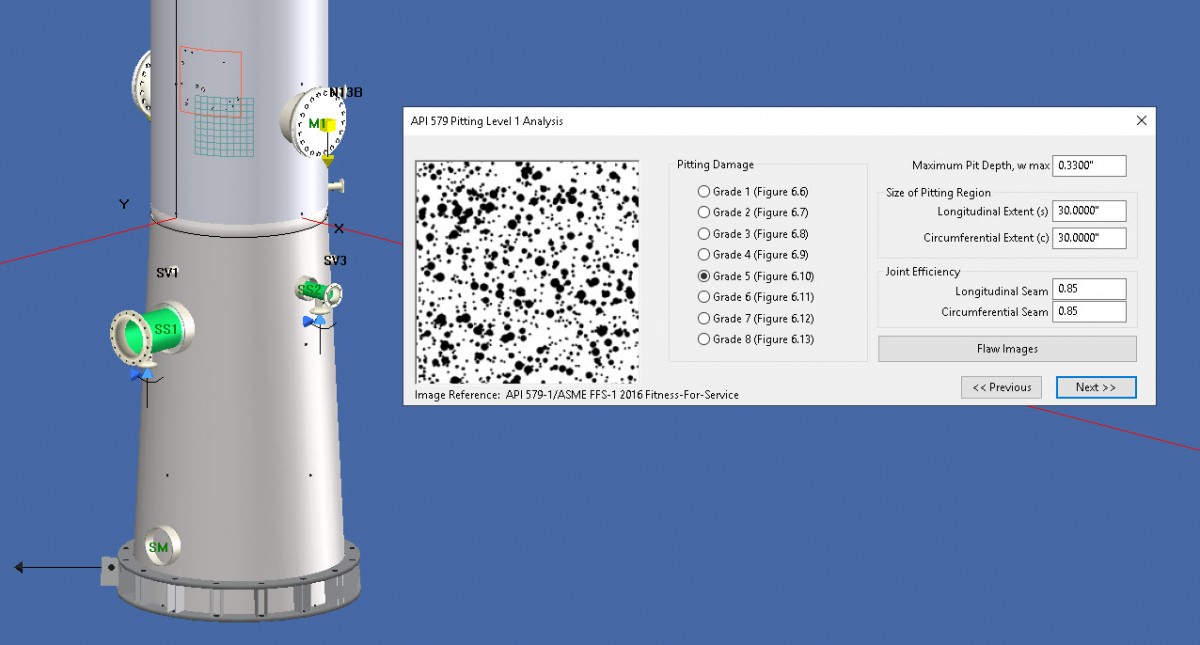The width and height of the screenshot is (1200, 645).
Task: Select Grade 1 (Figure 6.6) pitting damage
Action: 705,191
